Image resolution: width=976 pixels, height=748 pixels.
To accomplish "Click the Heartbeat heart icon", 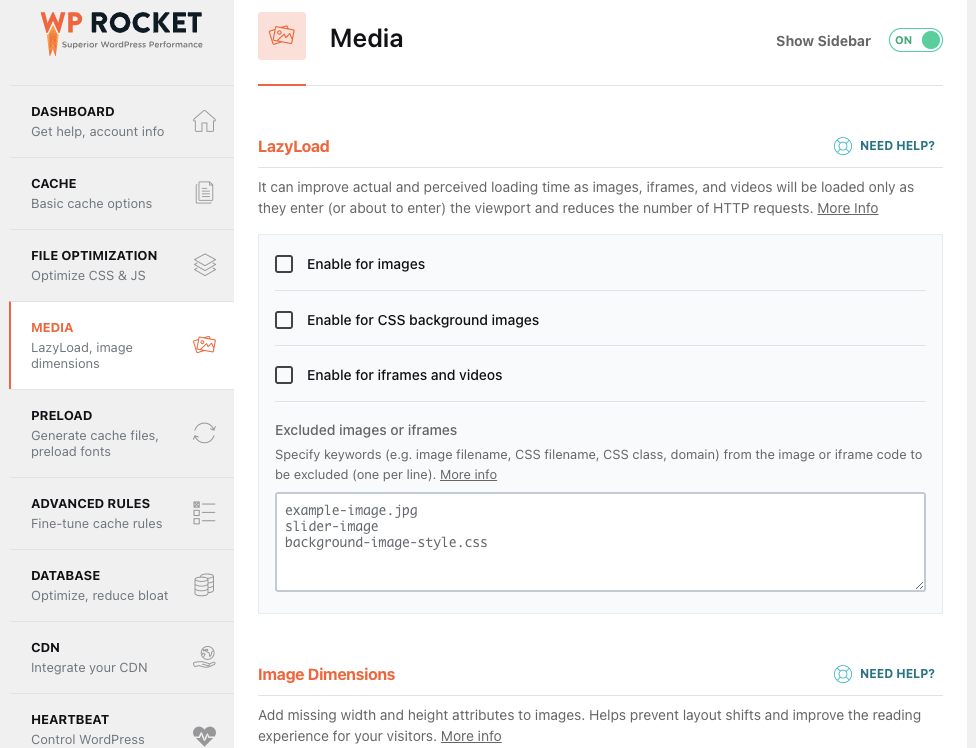I will 204,736.
